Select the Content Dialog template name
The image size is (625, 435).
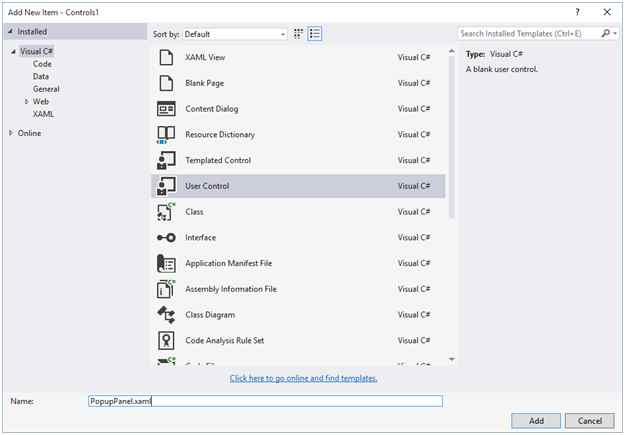point(212,109)
